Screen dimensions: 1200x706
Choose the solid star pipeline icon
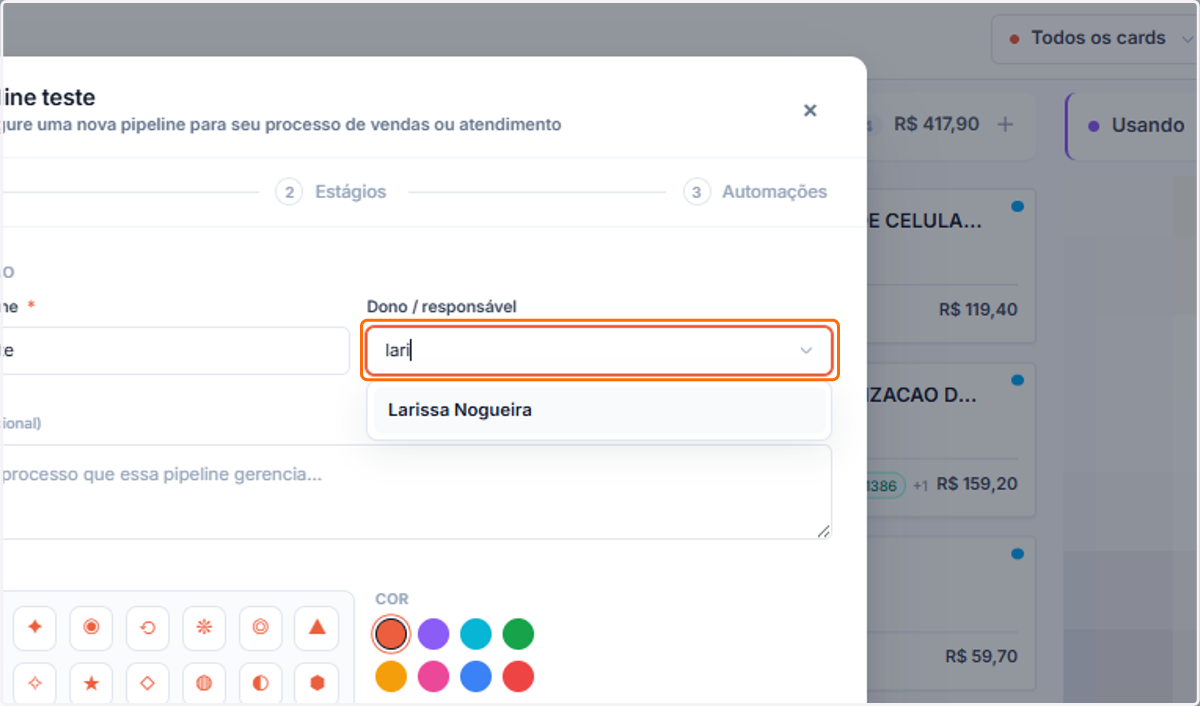pyautogui.click(x=91, y=684)
